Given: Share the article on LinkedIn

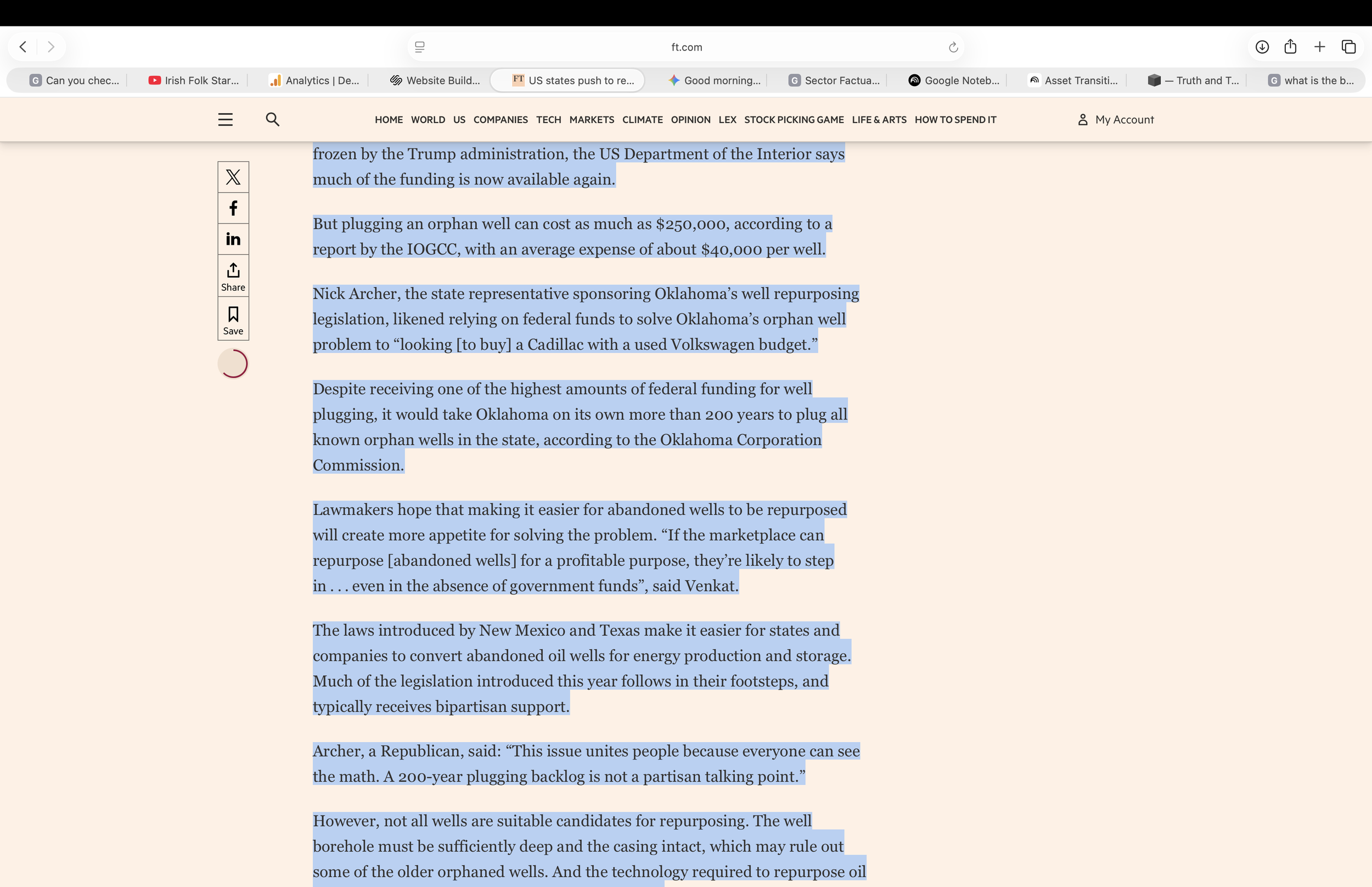Looking at the screenshot, I should pyautogui.click(x=233, y=239).
